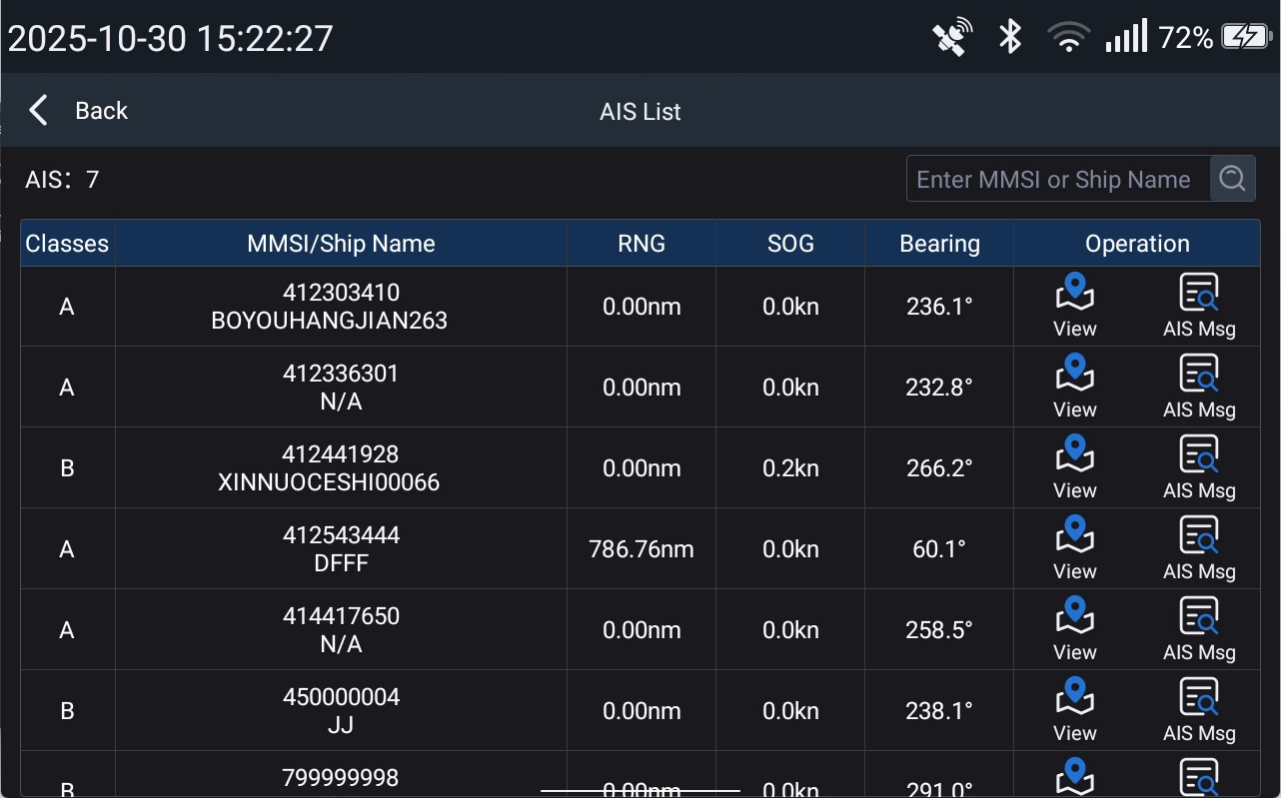
Task: View ship DFFF on map
Action: [x=1075, y=549]
